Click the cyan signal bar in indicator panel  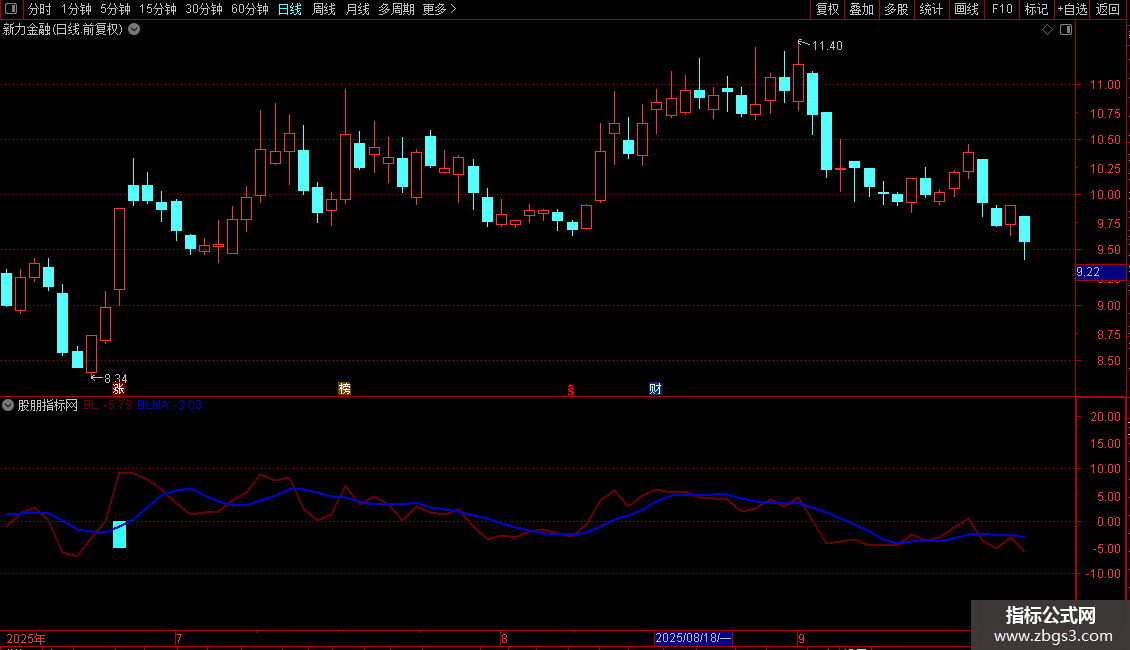pos(120,535)
